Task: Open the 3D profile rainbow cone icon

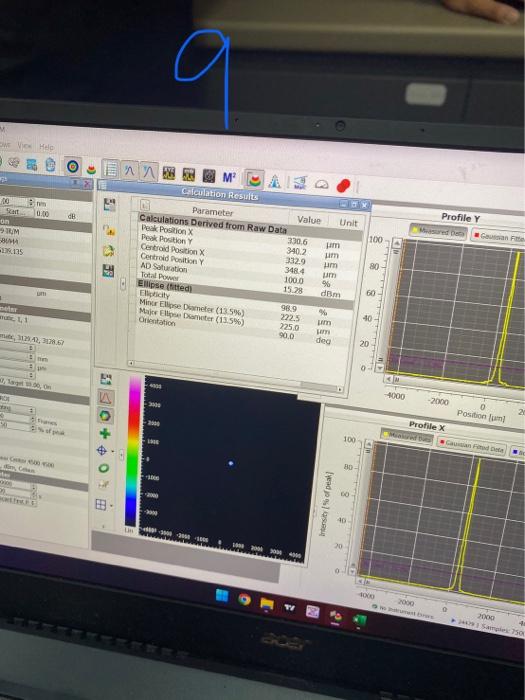Action: (x=91, y=169)
